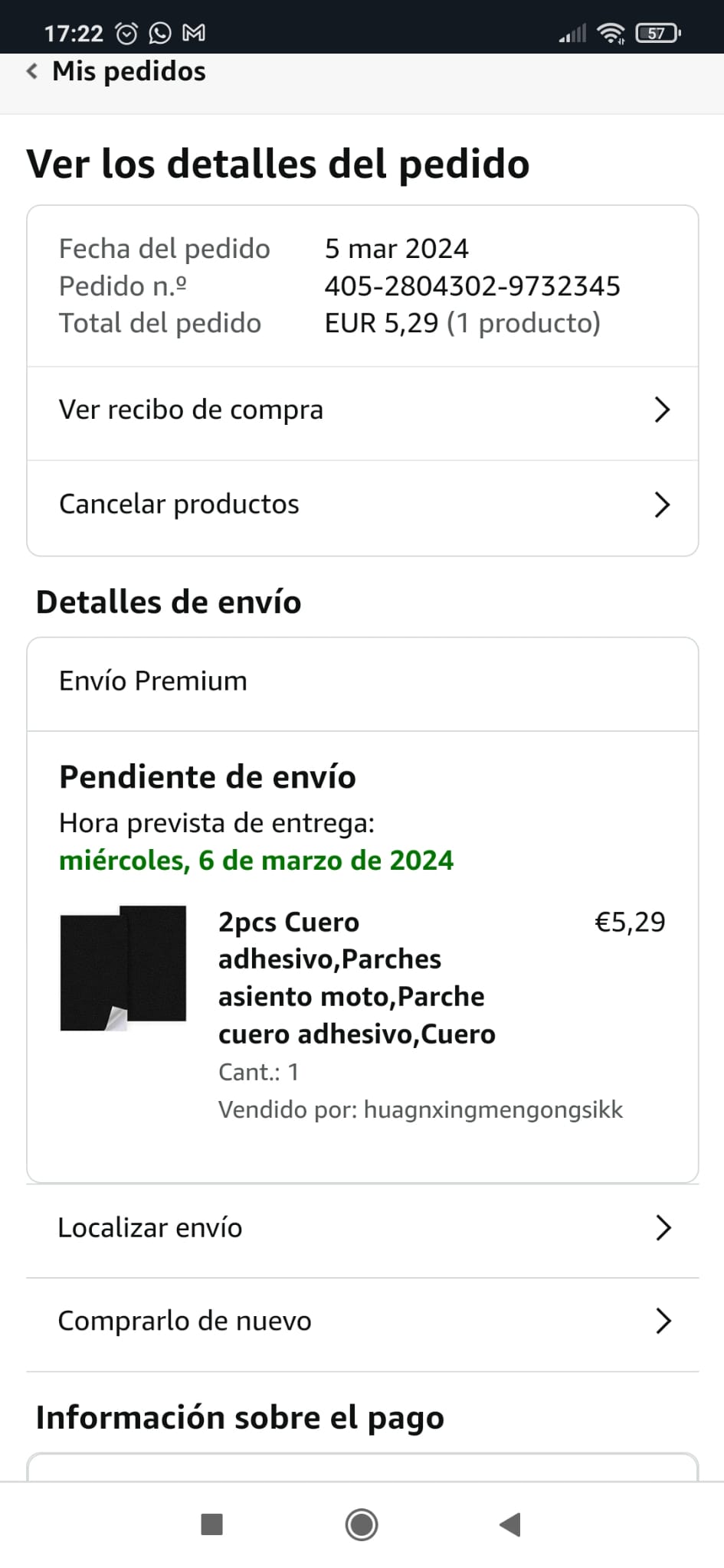The height and width of the screenshot is (1568, 724).
Task: Expand the Ver recibo de compra chevron
Action: click(663, 410)
